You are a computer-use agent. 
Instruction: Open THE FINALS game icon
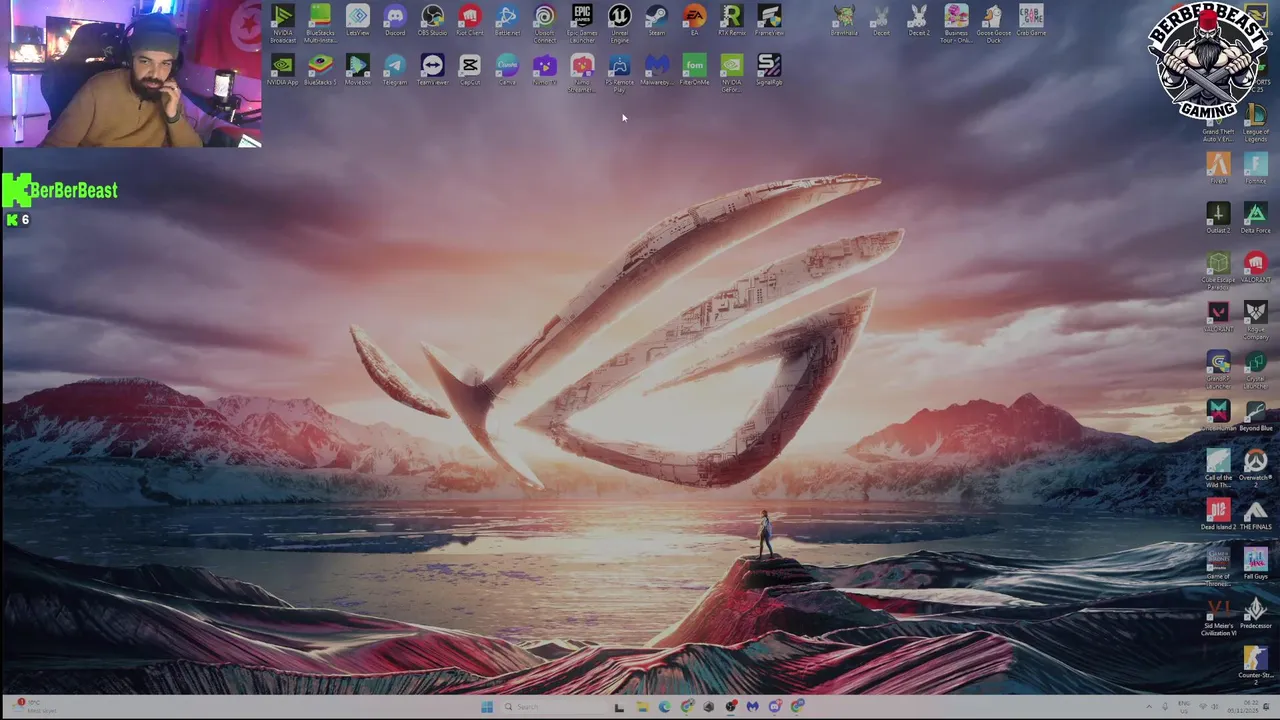[1256, 514]
